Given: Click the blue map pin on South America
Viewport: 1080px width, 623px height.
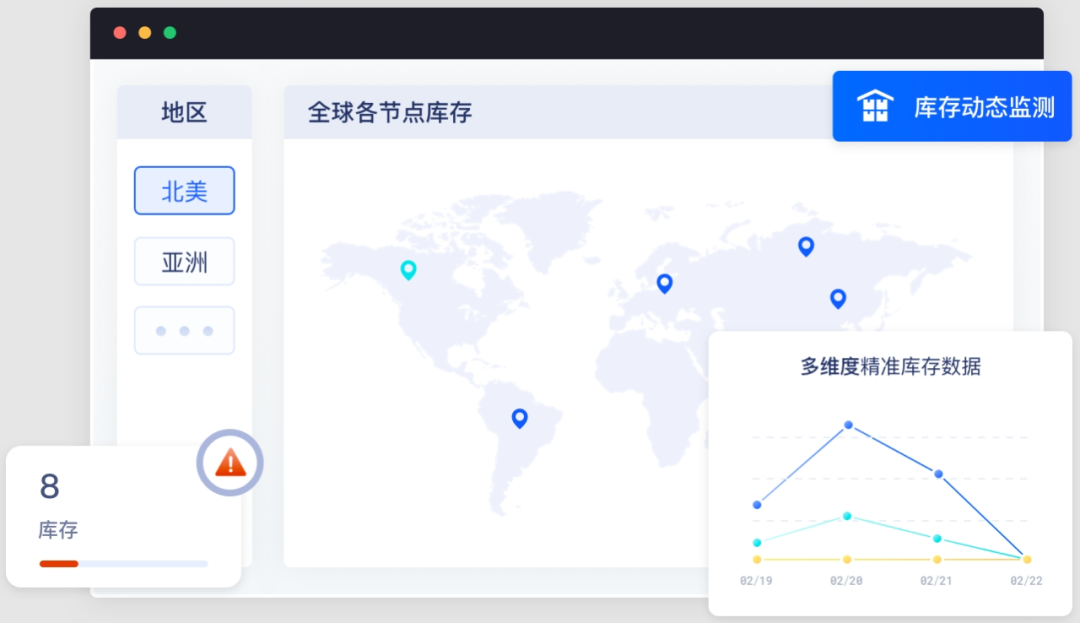Looking at the screenshot, I should coord(519,418).
